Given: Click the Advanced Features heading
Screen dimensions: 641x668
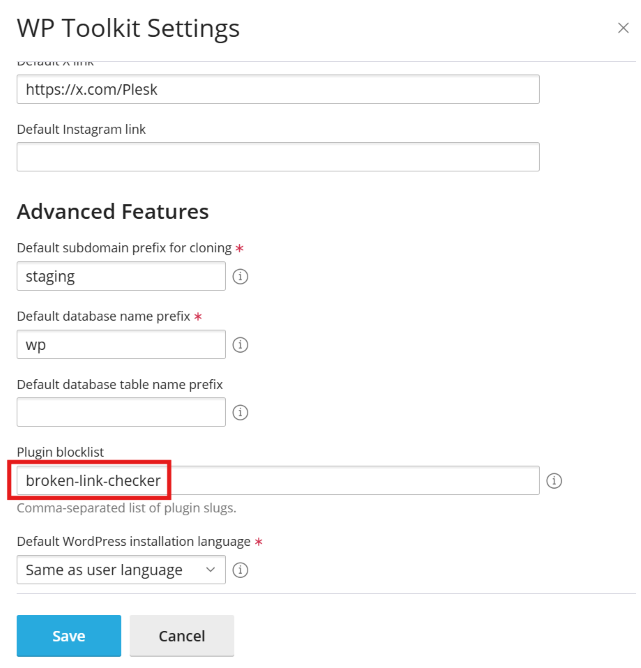Looking at the screenshot, I should coord(113,212).
